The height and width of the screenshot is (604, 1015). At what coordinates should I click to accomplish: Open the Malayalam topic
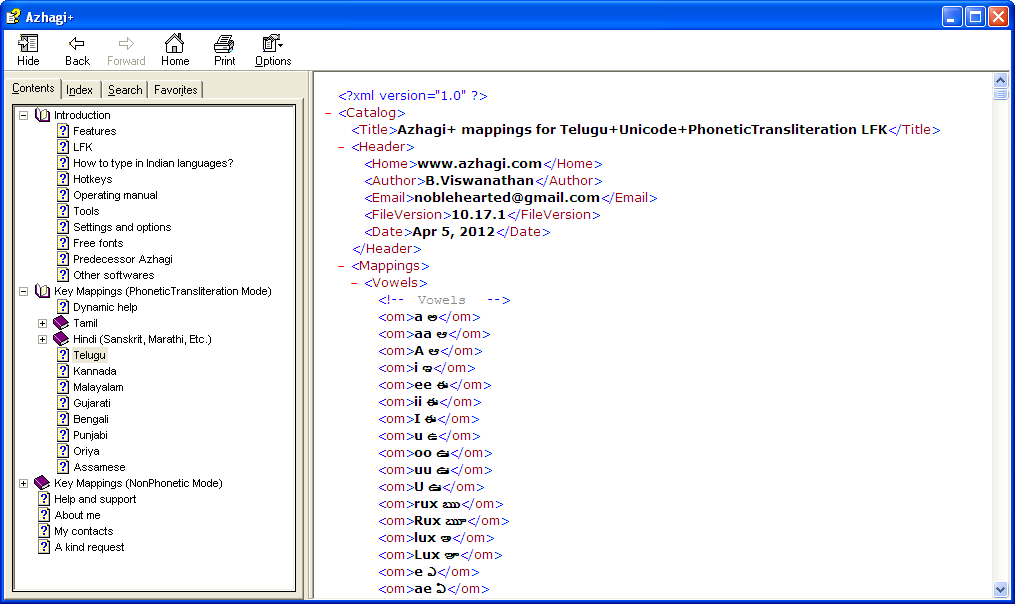tap(98, 387)
